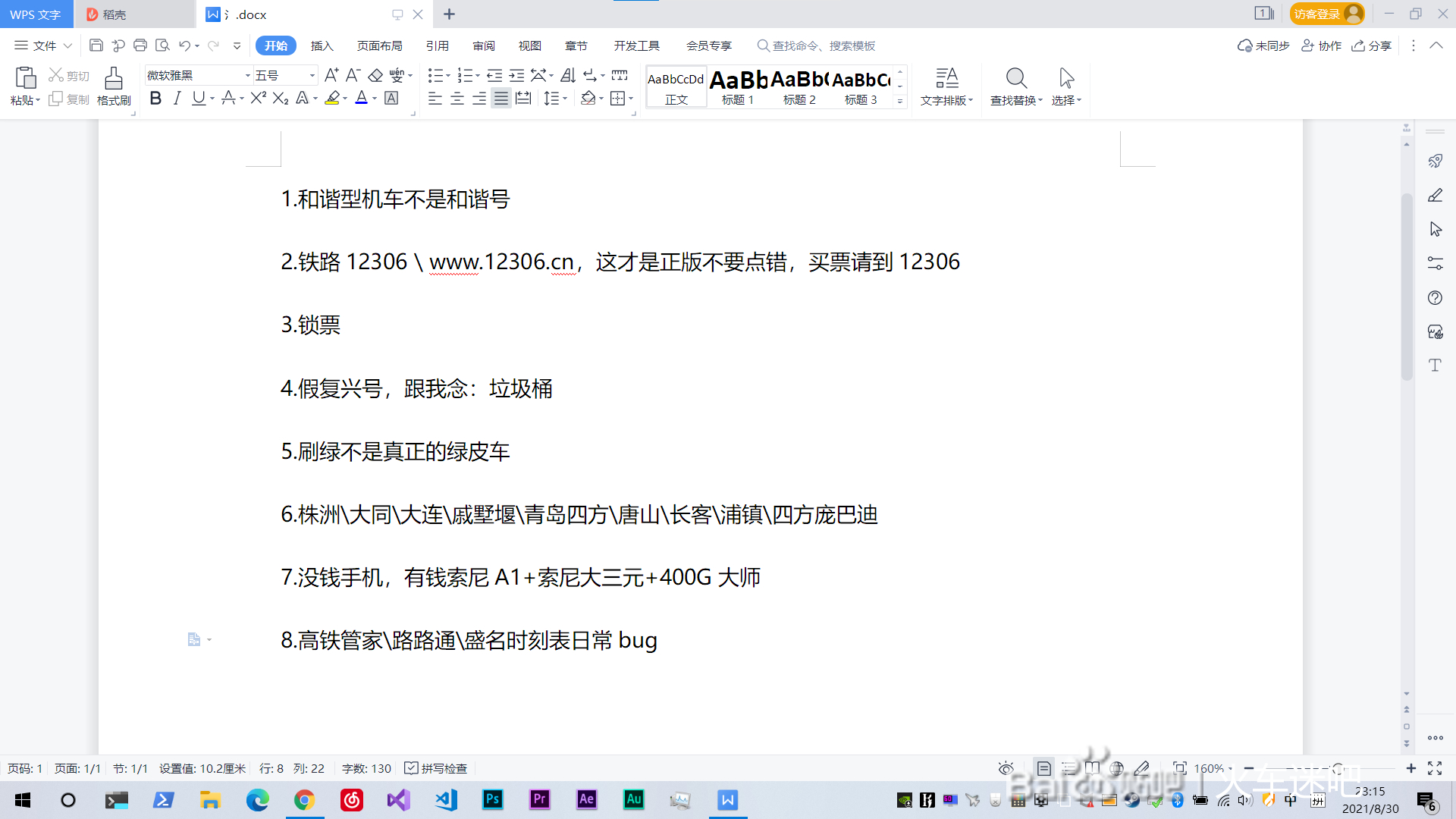Viewport: 1456px width, 819px height.
Task: Open Chrome from the Windows taskbar
Action: [304, 799]
